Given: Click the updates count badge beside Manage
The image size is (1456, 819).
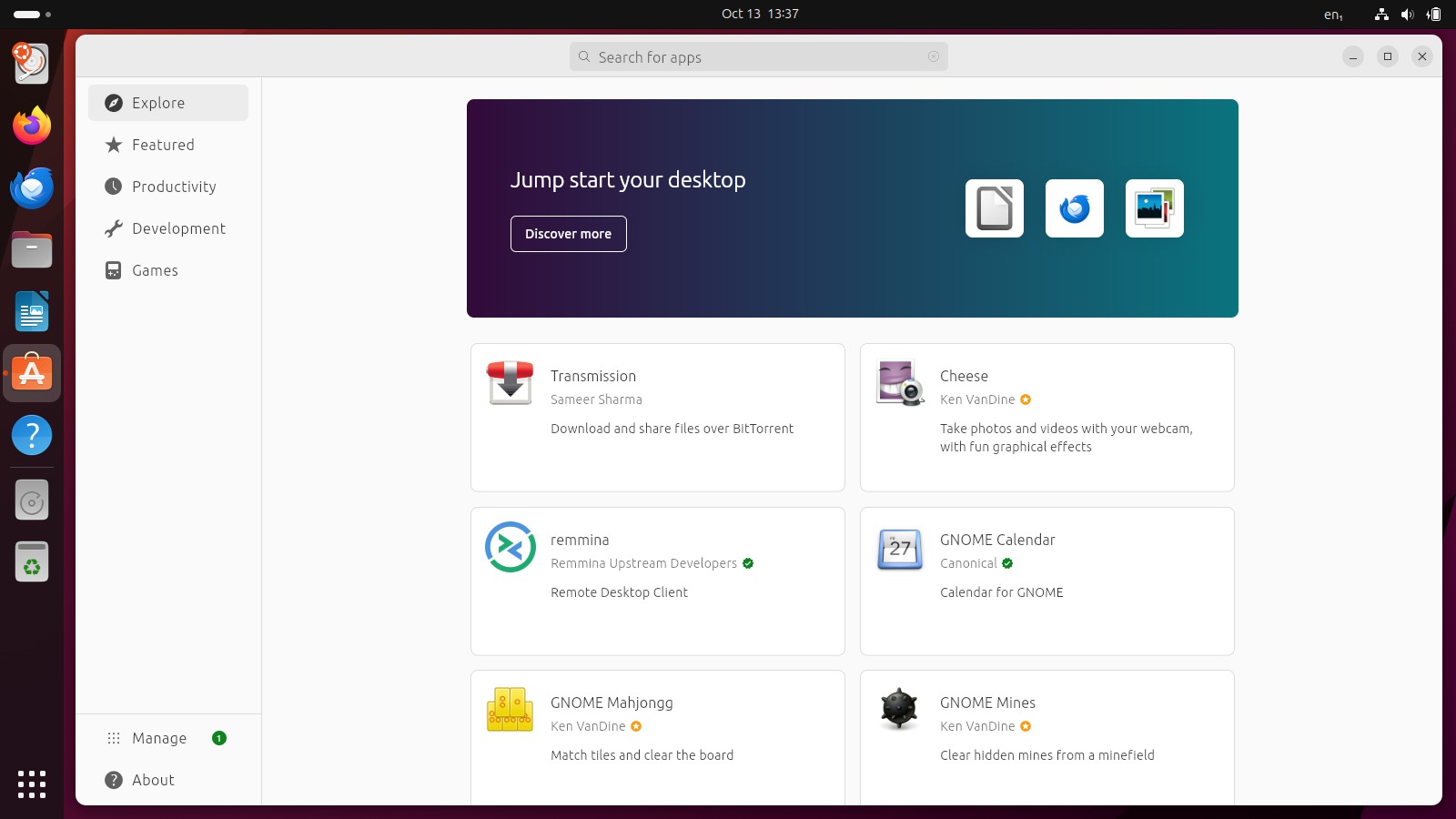Looking at the screenshot, I should click(219, 738).
